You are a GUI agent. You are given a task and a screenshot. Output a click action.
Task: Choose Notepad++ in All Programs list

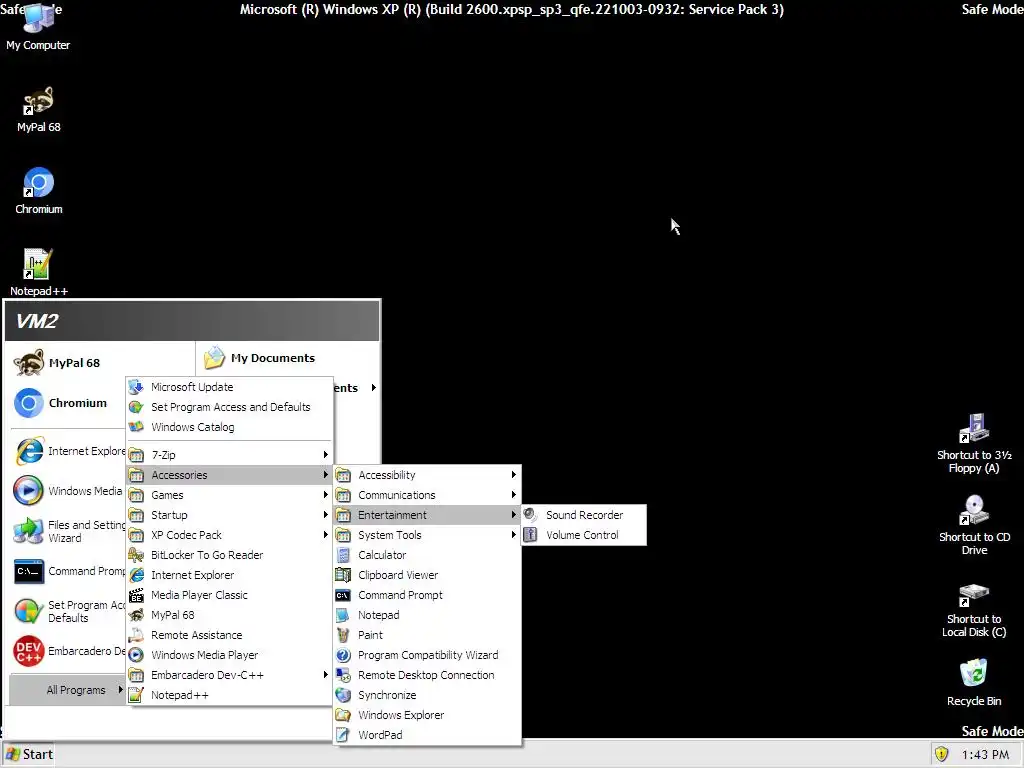[229, 695]
